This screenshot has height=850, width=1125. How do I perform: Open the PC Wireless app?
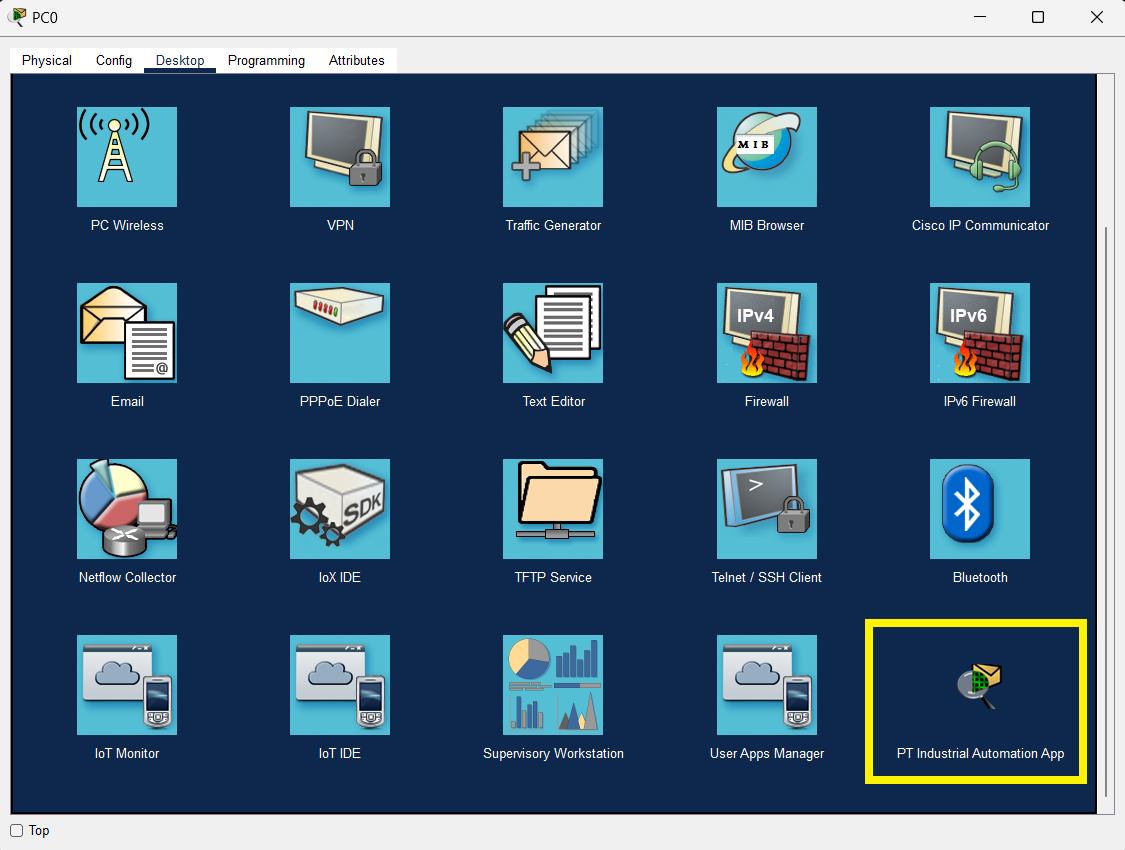pos(127,157)
